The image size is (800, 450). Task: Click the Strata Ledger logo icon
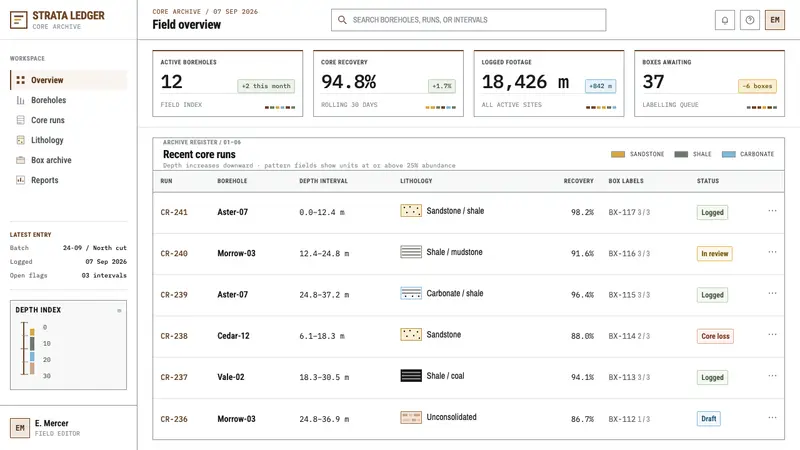click(x=19, y=20)
